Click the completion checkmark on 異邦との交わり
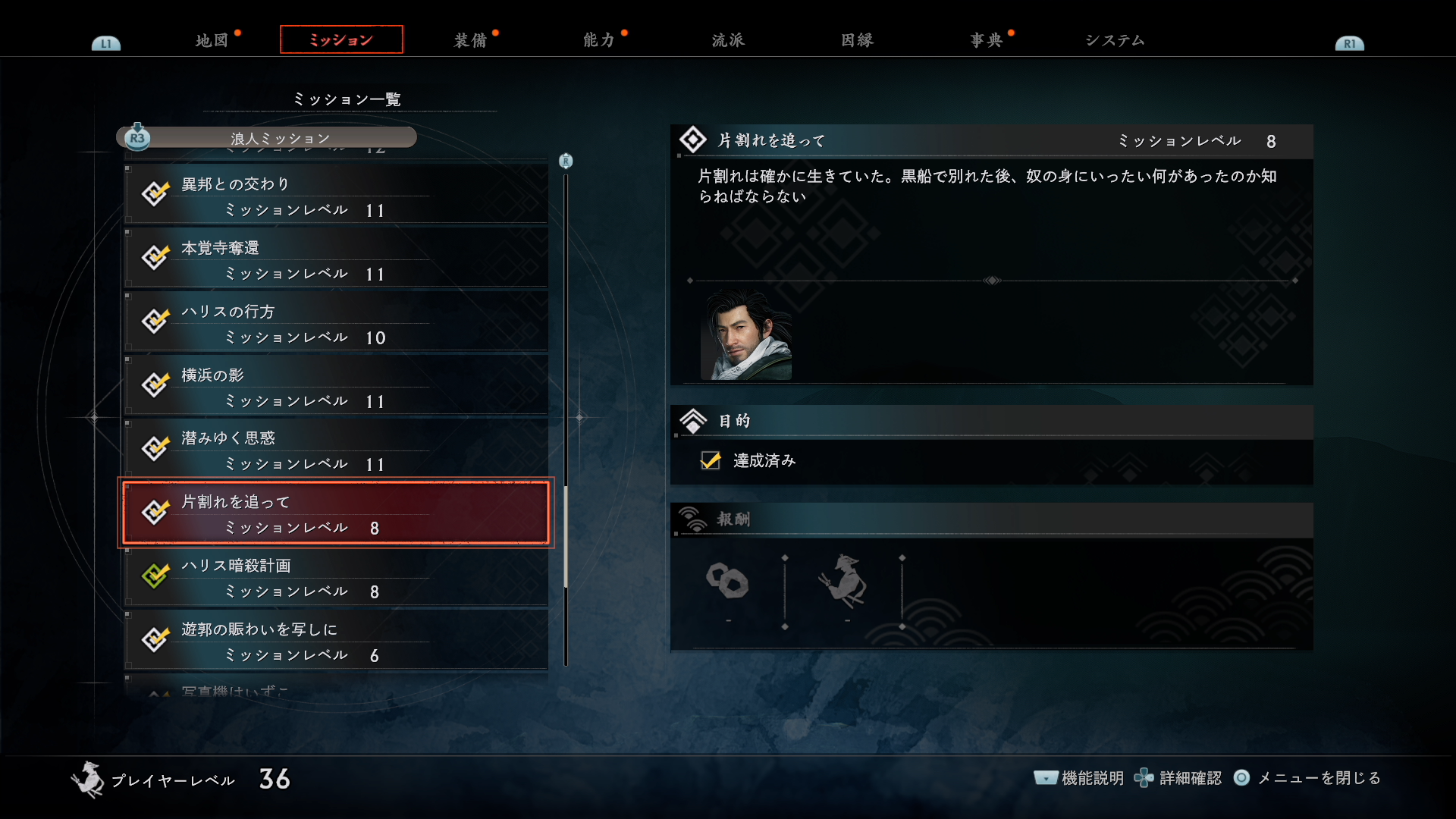This screenshot has height=819, width=1456. (155, 194)
